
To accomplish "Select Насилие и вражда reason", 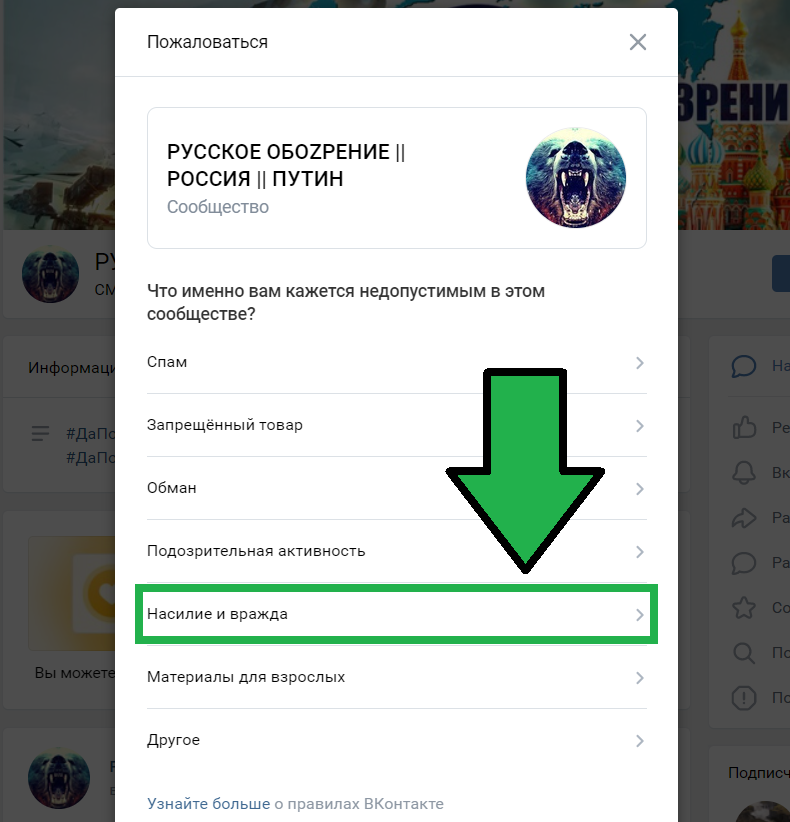I will [x=396, y=614].
